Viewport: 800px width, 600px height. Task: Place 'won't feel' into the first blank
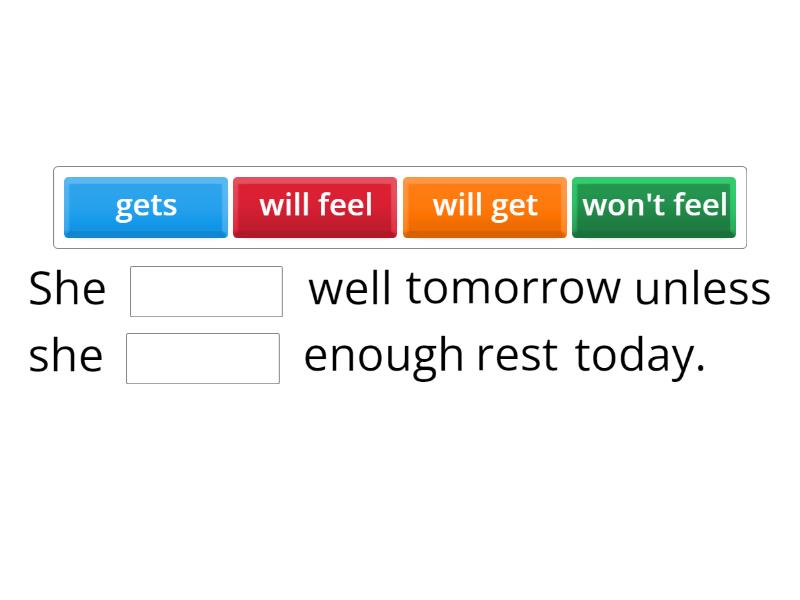click(x=206, y=289)
